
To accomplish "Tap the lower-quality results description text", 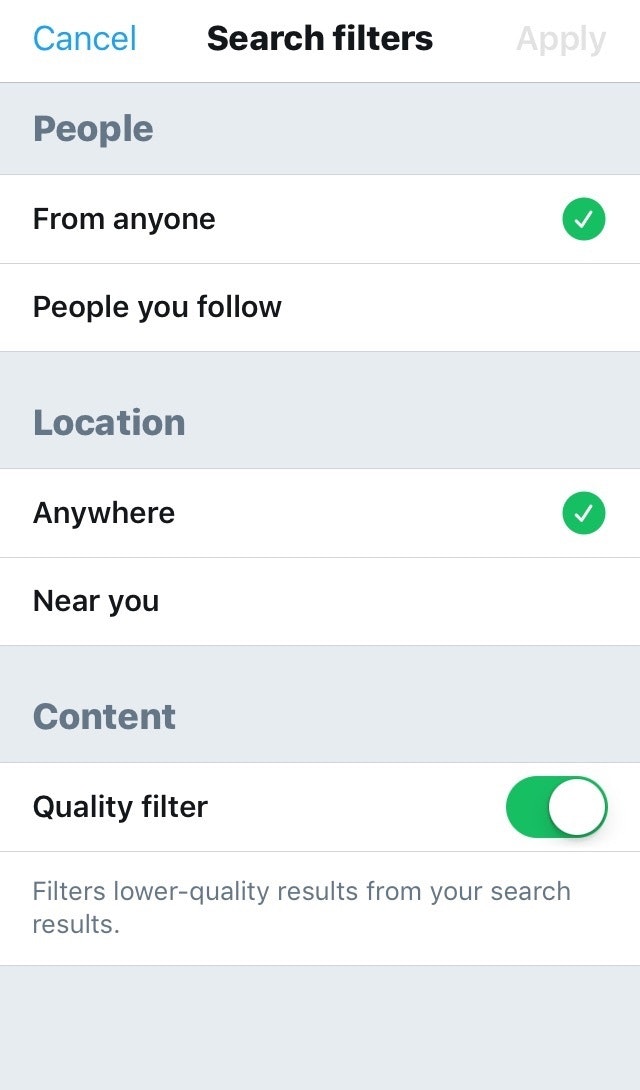I will (301, 907).
